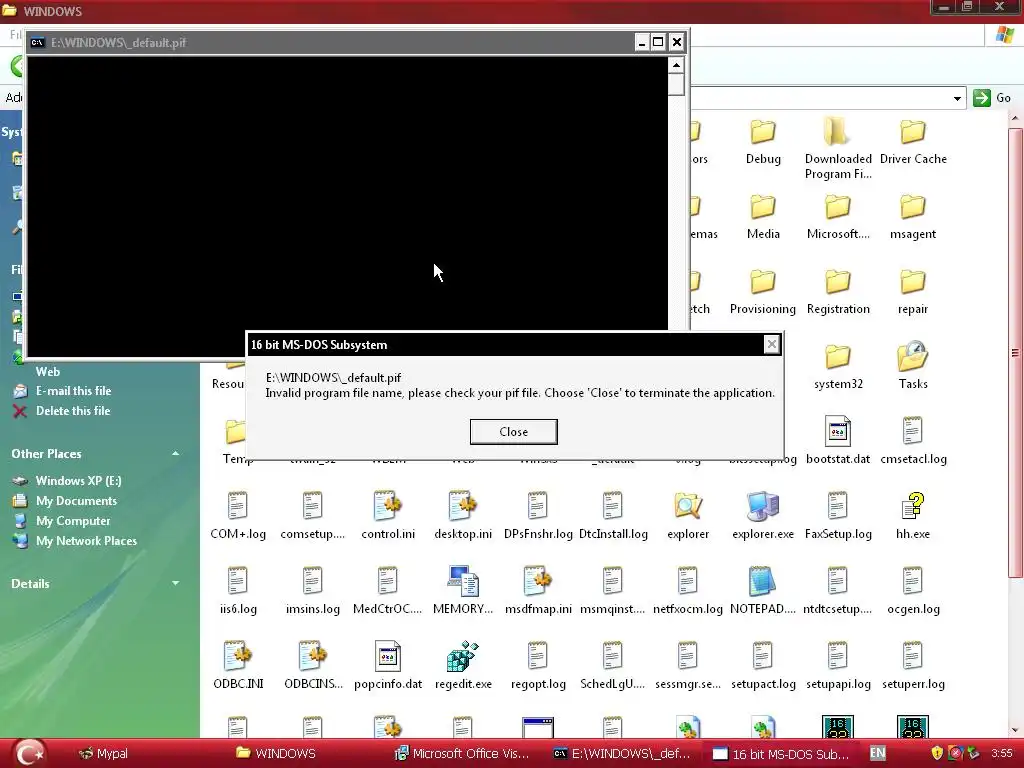Open the Start button on taskbar
Viewport: 1024px width, 768px height.
pyautogui.click(x=29, y=753)
